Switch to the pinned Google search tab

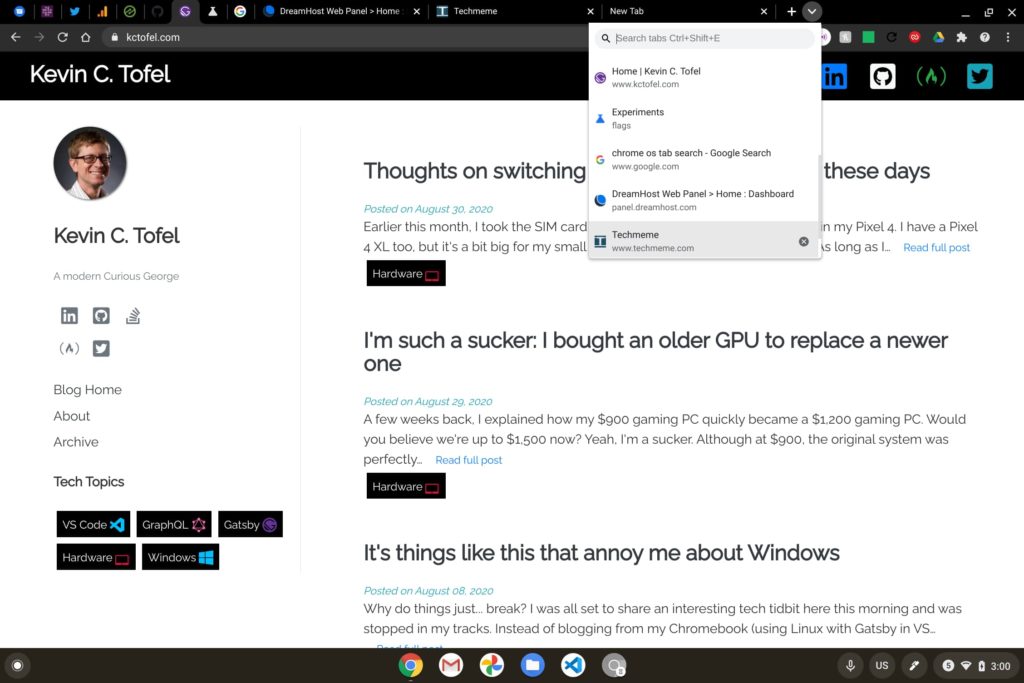pyautogui.click(x=240, y=11)
